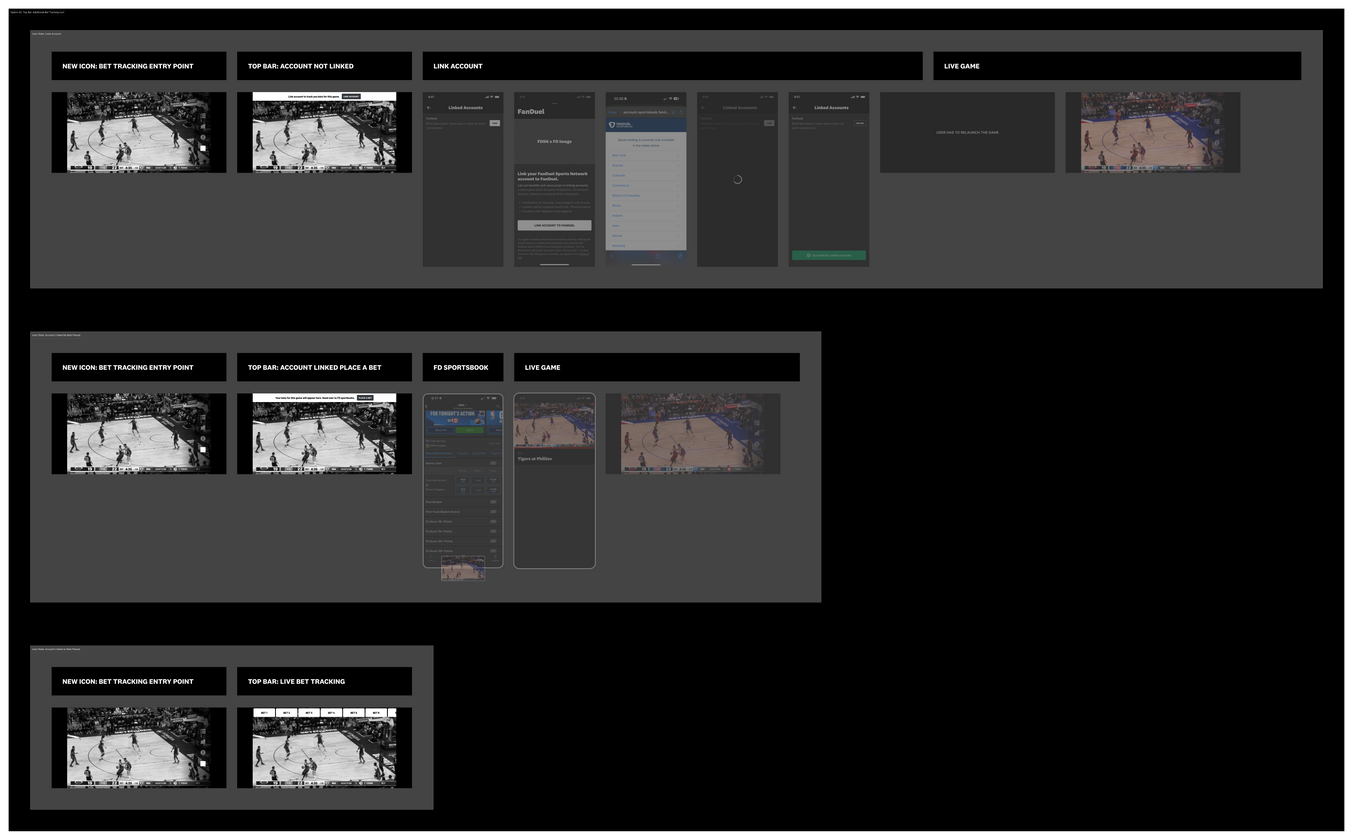
Task: Click the Connecticut state link
Action: tap(621, 185)
